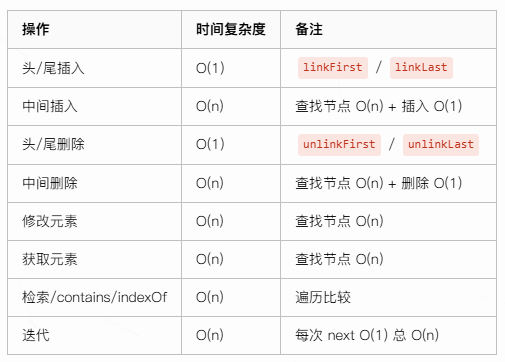
Task: Select the 操作 column header
Action: pos(36,29)
